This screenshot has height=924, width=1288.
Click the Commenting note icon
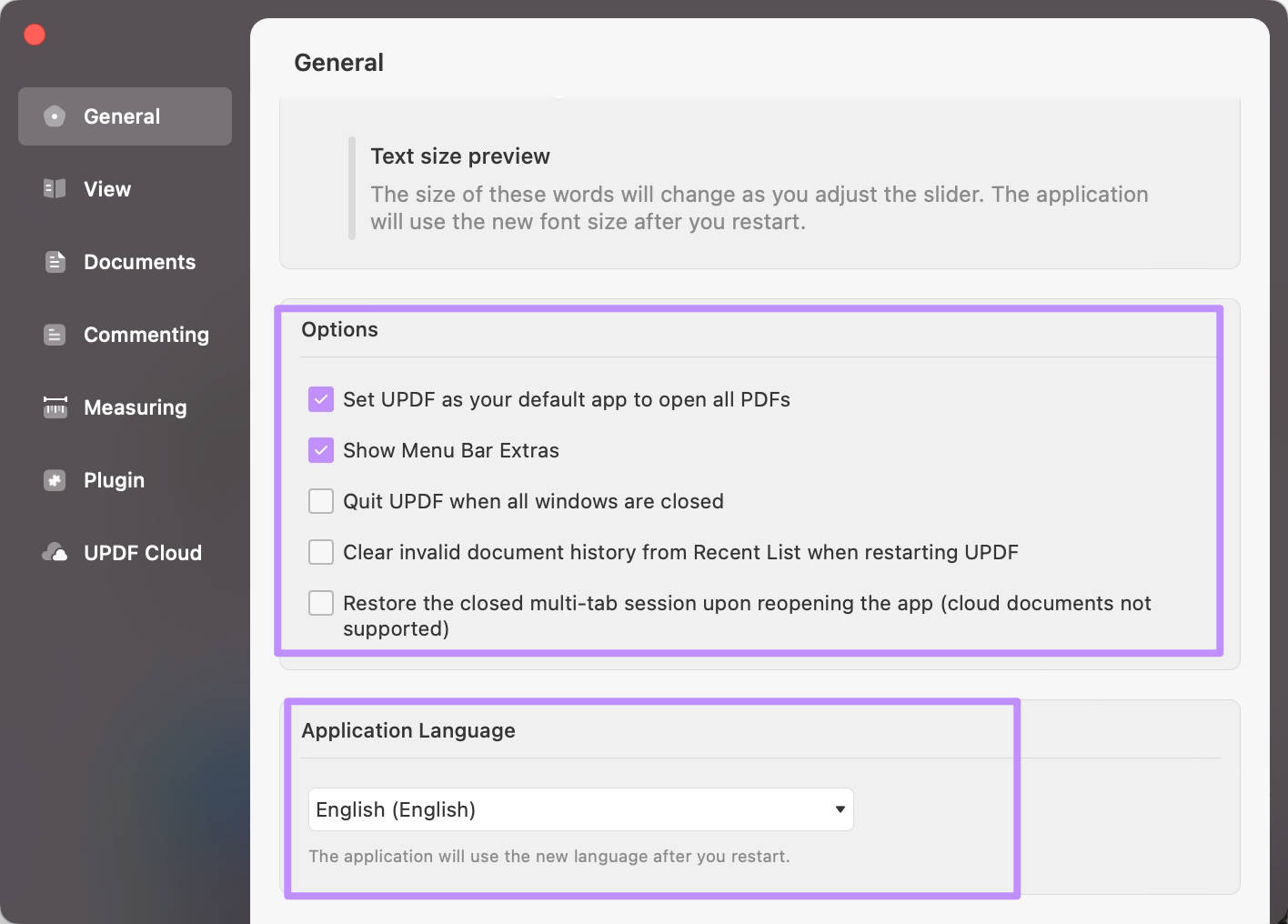[55, 335]
